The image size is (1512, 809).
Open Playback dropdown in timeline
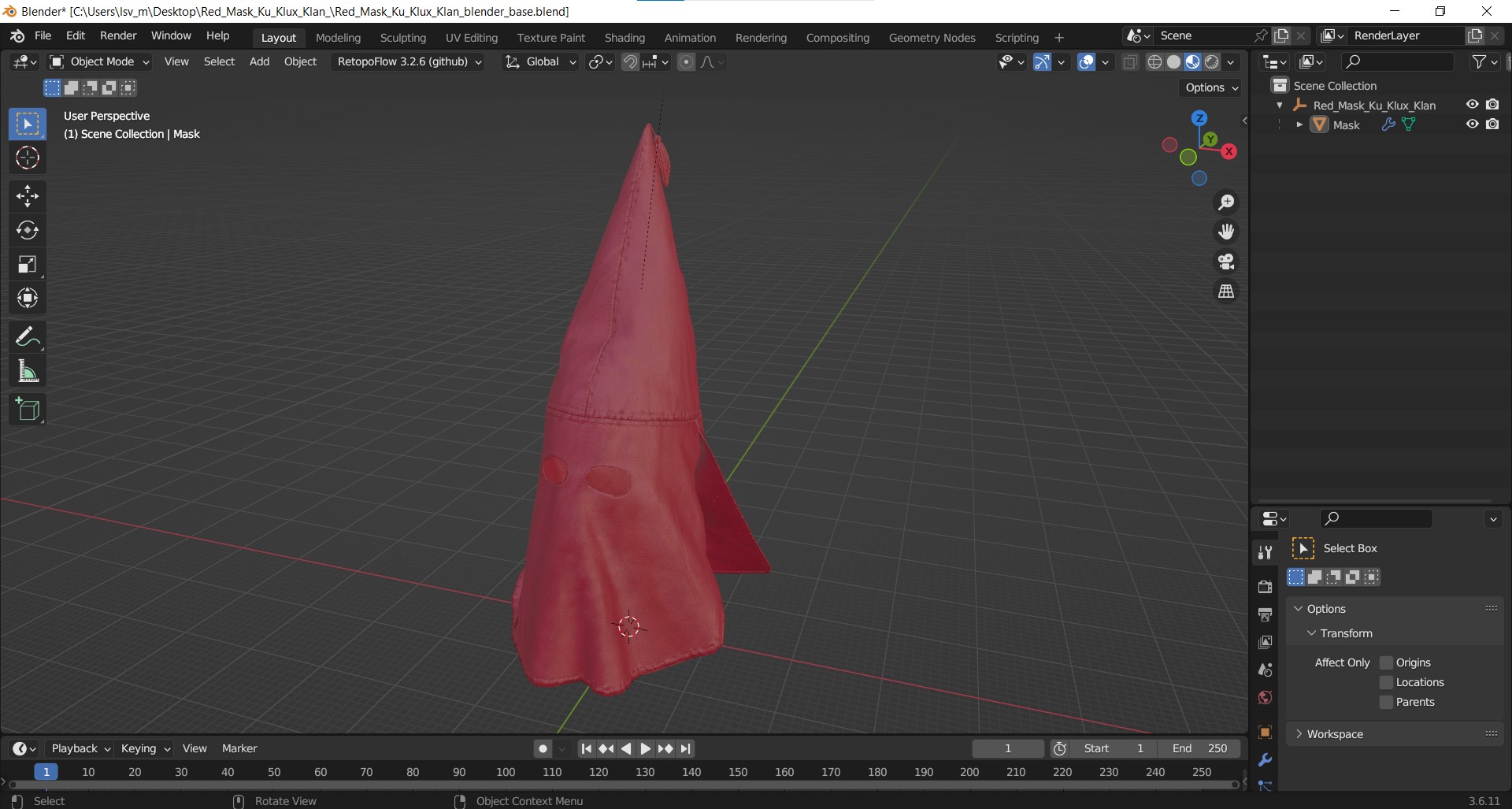80,749
